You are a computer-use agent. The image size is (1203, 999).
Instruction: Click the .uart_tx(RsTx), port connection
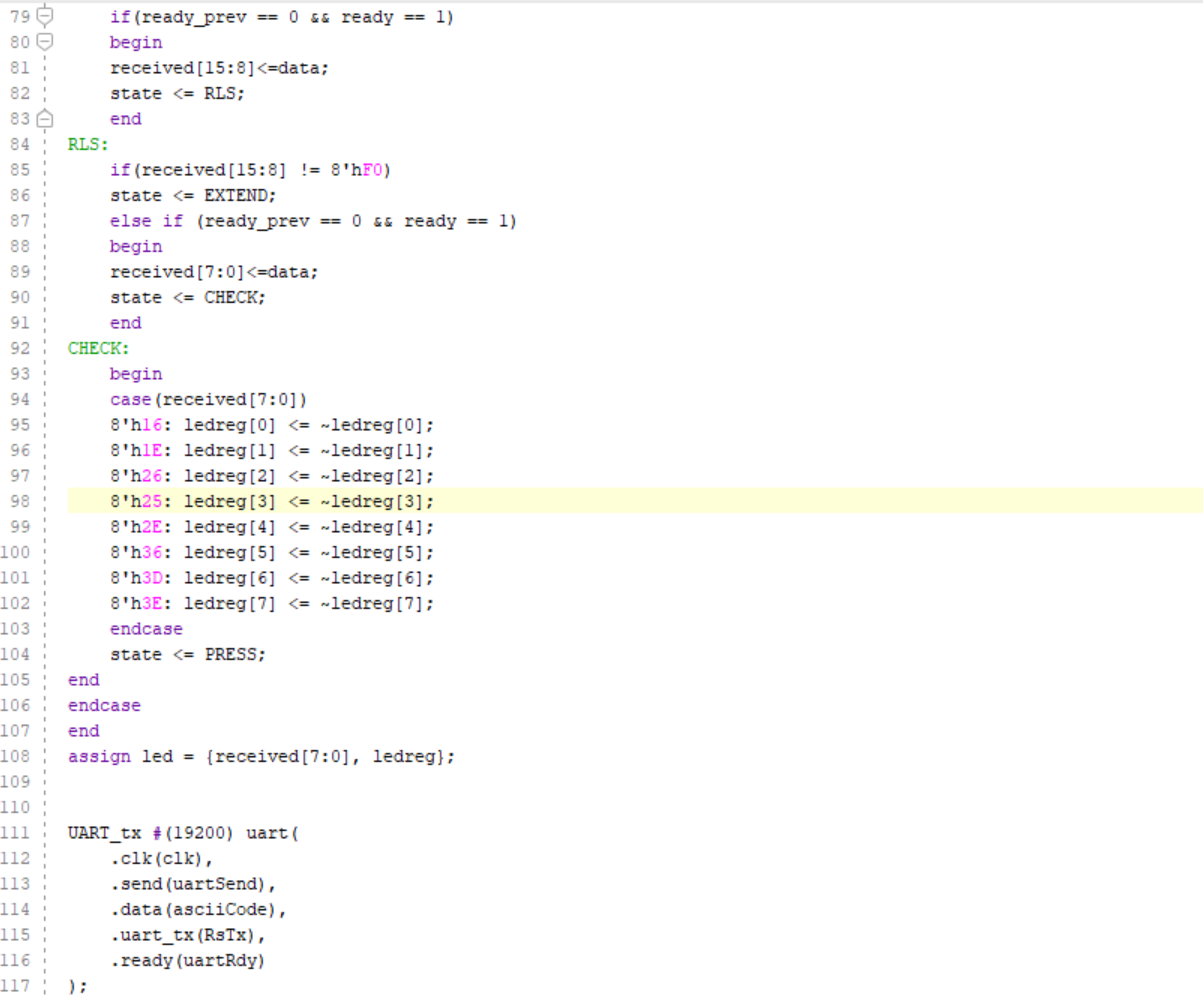(x=188, y=934)
